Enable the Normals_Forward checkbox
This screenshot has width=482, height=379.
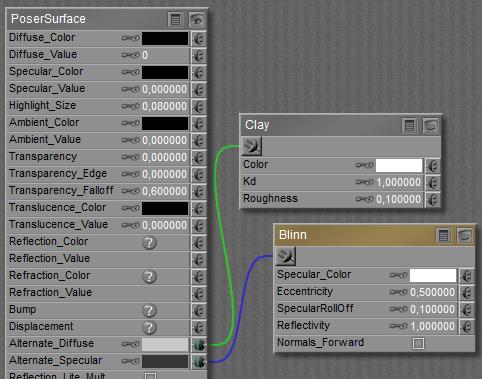[x=418, y=343]
